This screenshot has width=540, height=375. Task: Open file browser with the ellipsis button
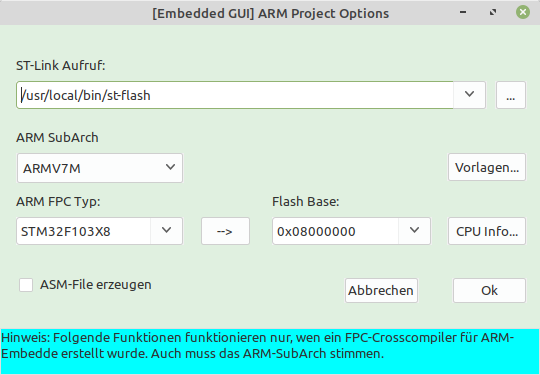click(511, 95)
